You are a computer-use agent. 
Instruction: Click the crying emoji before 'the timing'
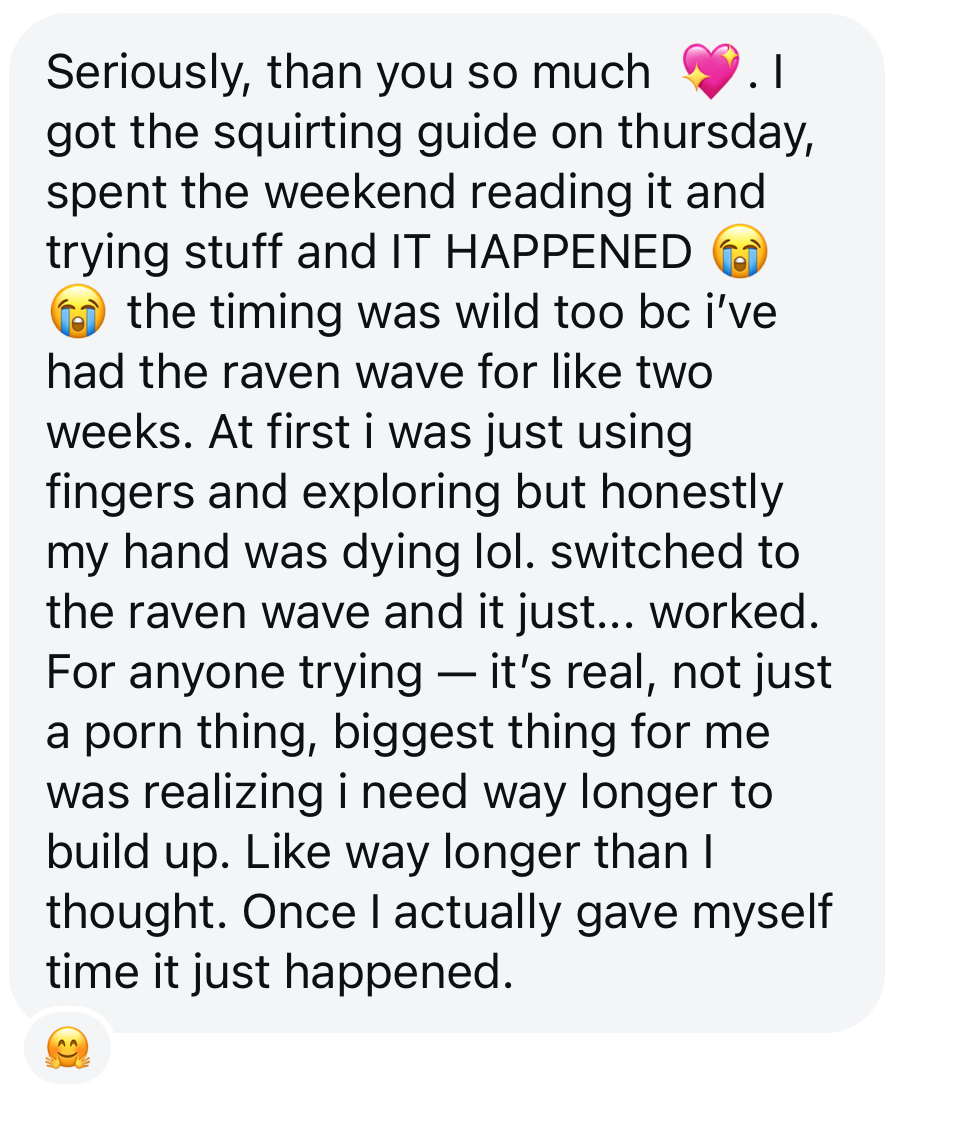click(76, 313)
